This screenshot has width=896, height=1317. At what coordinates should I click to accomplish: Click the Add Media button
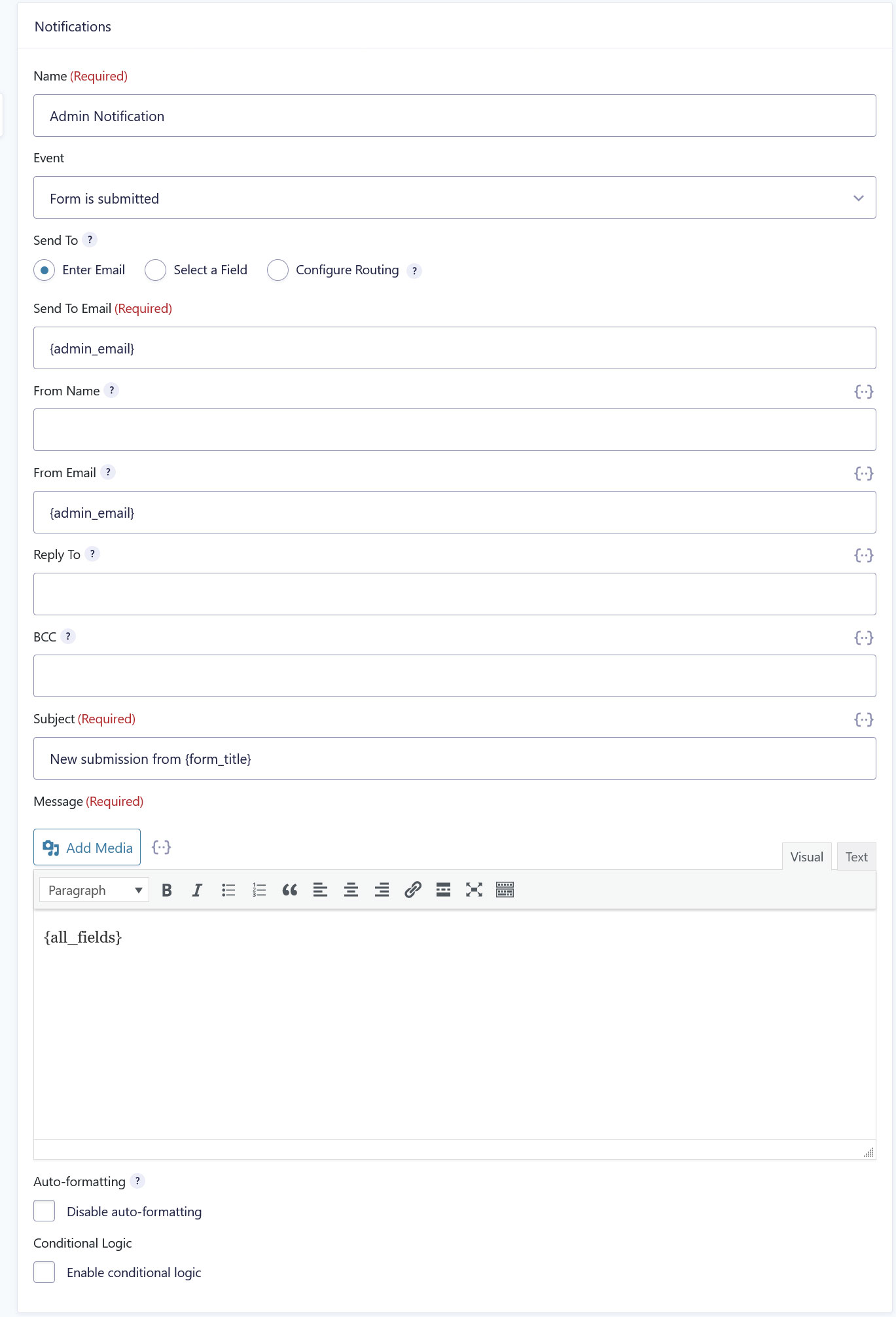(87, 848)
